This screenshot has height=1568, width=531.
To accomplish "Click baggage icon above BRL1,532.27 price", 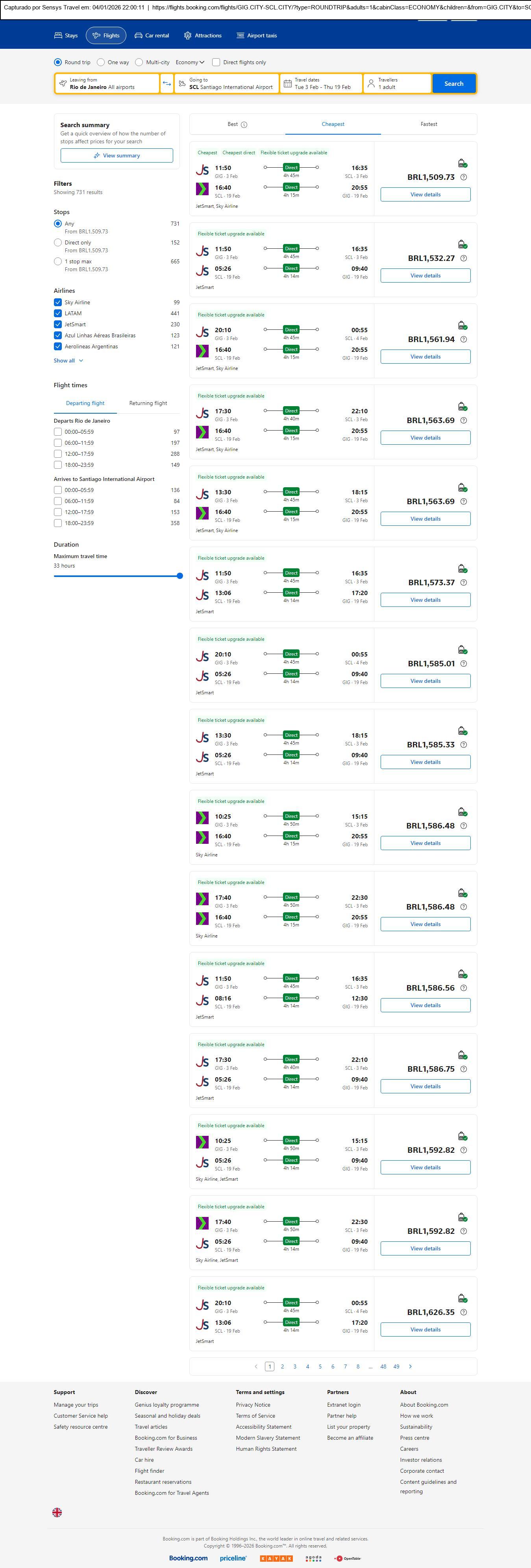I will pos(462,244).
